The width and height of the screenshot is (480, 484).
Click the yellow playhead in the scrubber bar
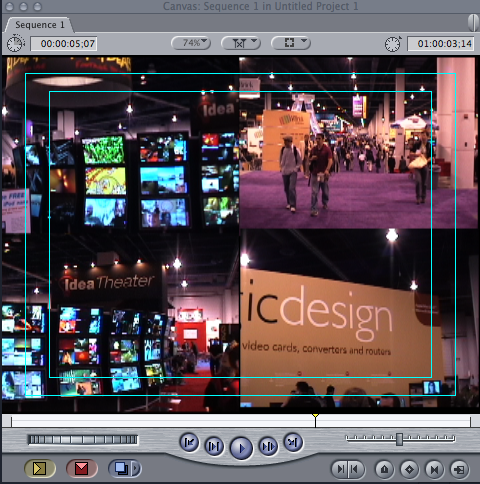click(x=315, y=420)
